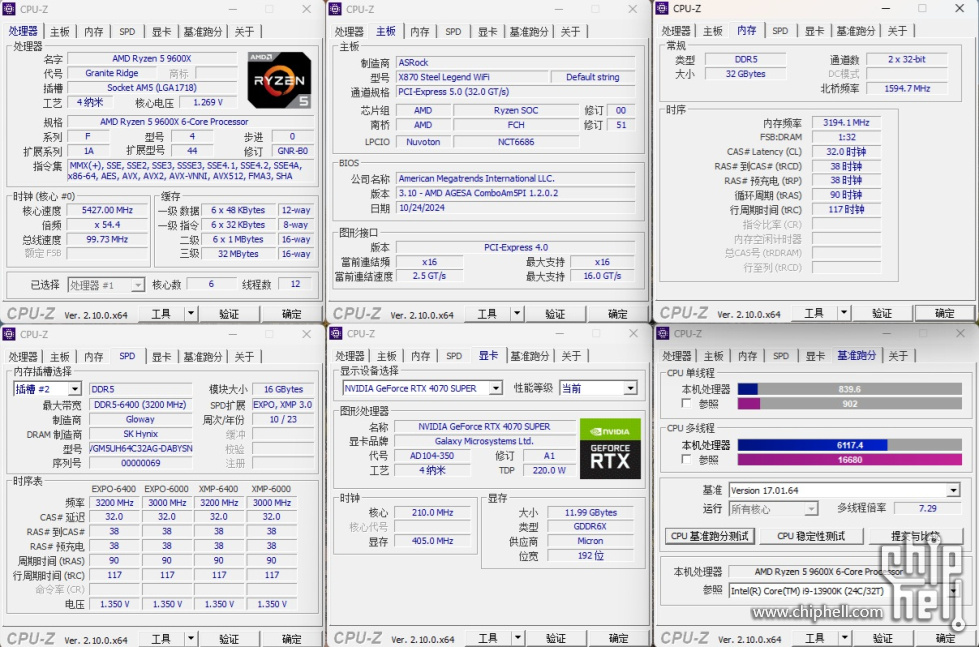Click BIOS date 10/24/2024 field
This screenshot has width=979, height=647.
[x=515, y=208]
